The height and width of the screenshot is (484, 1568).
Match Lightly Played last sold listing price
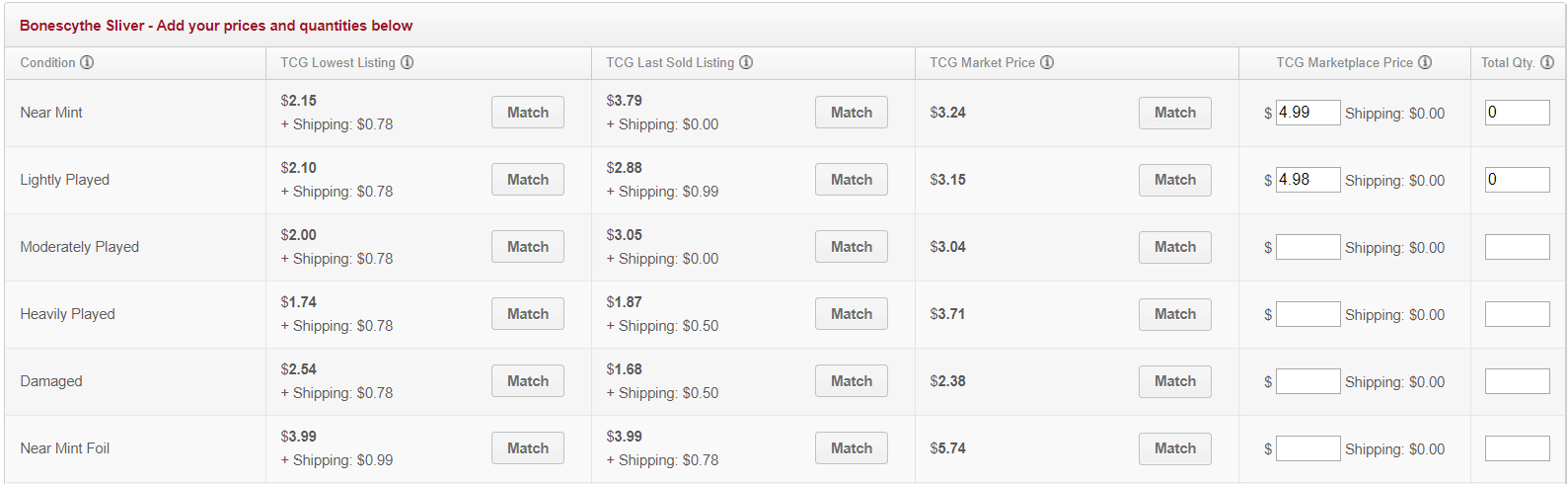pos(851,180)
